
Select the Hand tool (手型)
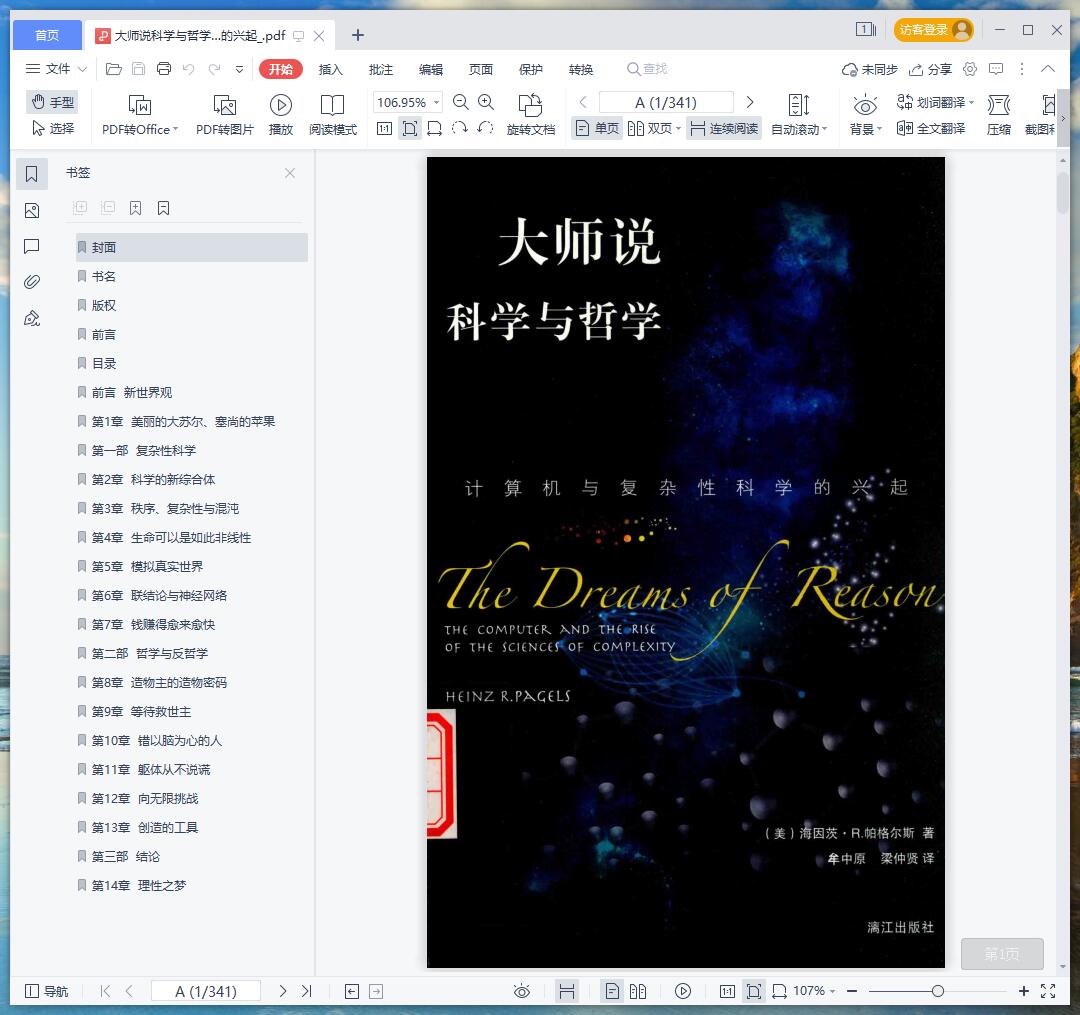pos(52,103)
